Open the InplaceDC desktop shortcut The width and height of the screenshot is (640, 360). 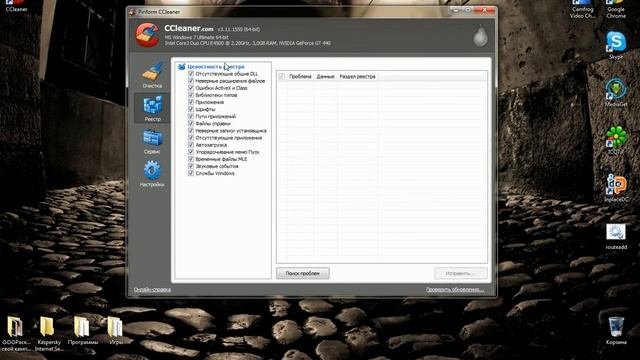click(x=616, y=188)
